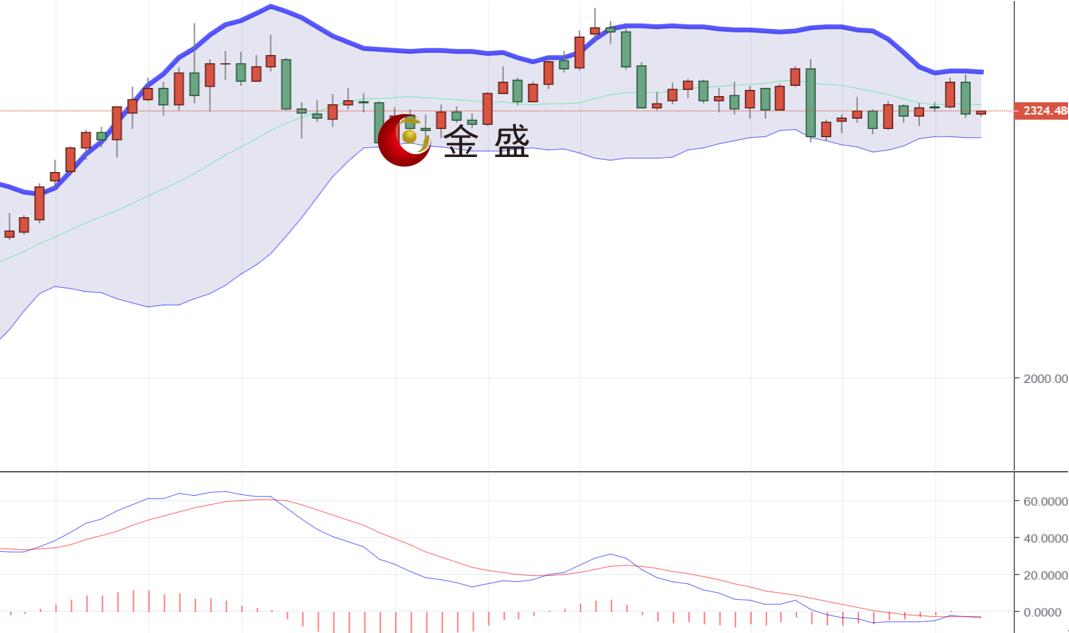Viewport: 1069px width, 633px height.
Task: Click the dotted red current-price horizontal line
Action: tap(507, 111)
